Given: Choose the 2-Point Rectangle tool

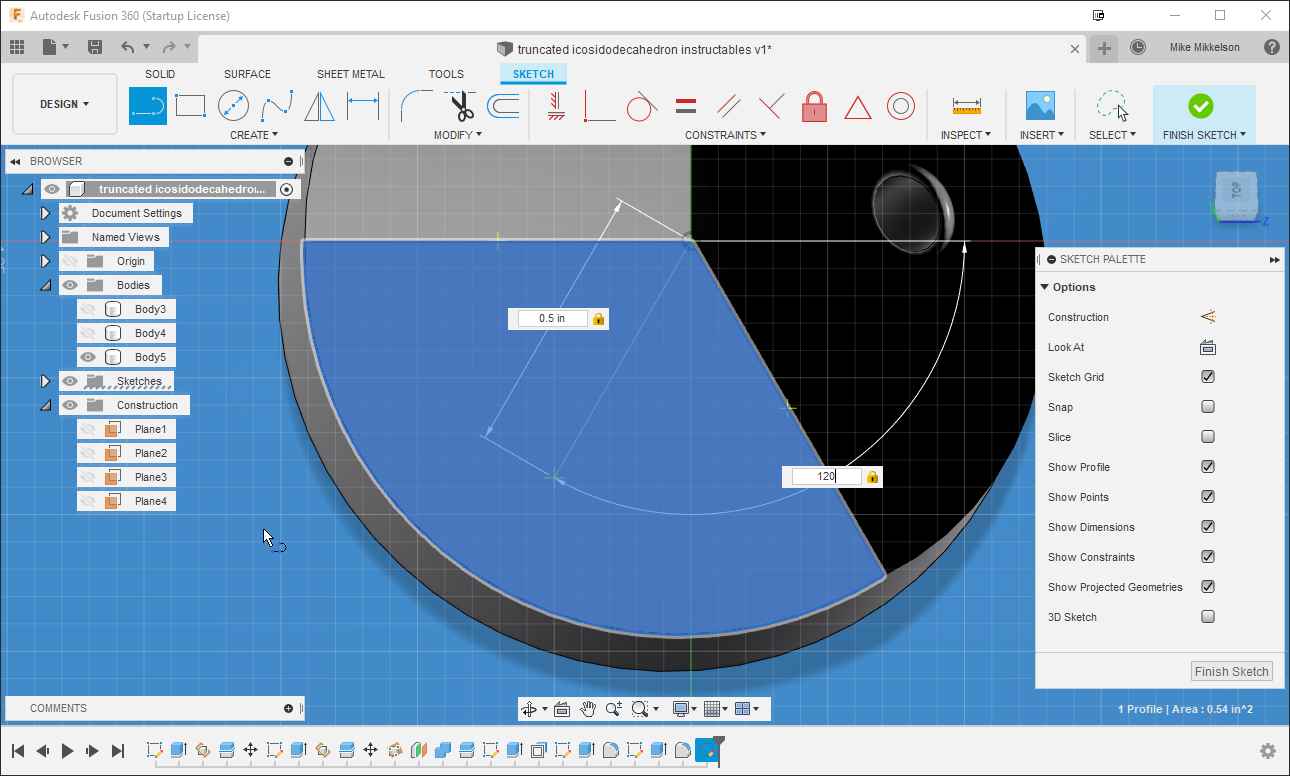Looking at the screenshot, I should point(189,105).
